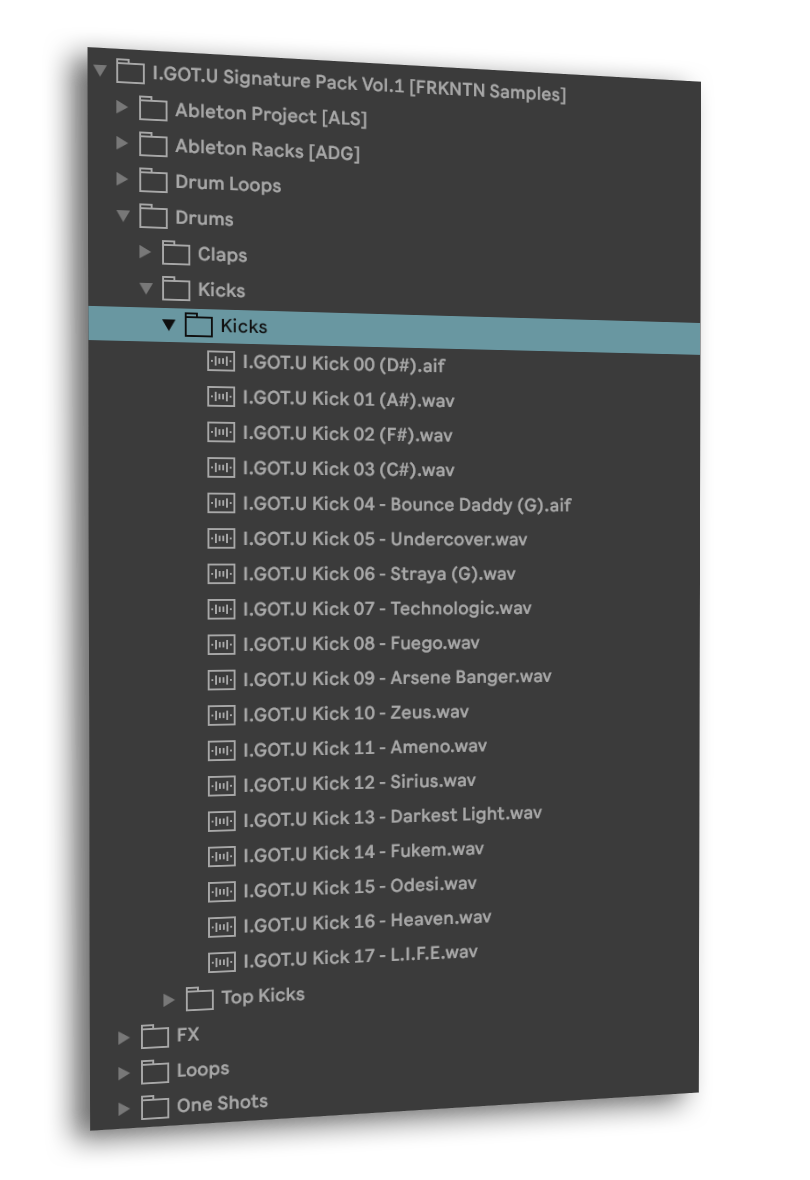Expand the Loops folder arrow
Image resolution: width=810 pixels, height=1180 pixels.
(x=123, y=1073)
